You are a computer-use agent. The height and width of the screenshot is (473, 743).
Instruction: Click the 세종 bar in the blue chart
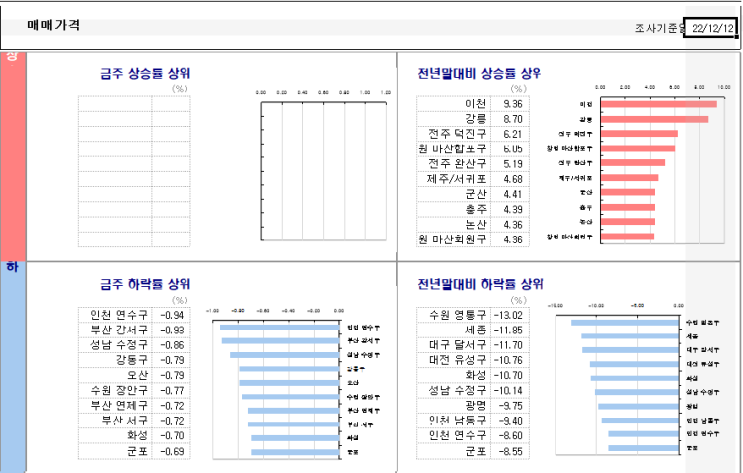(630, 336)
